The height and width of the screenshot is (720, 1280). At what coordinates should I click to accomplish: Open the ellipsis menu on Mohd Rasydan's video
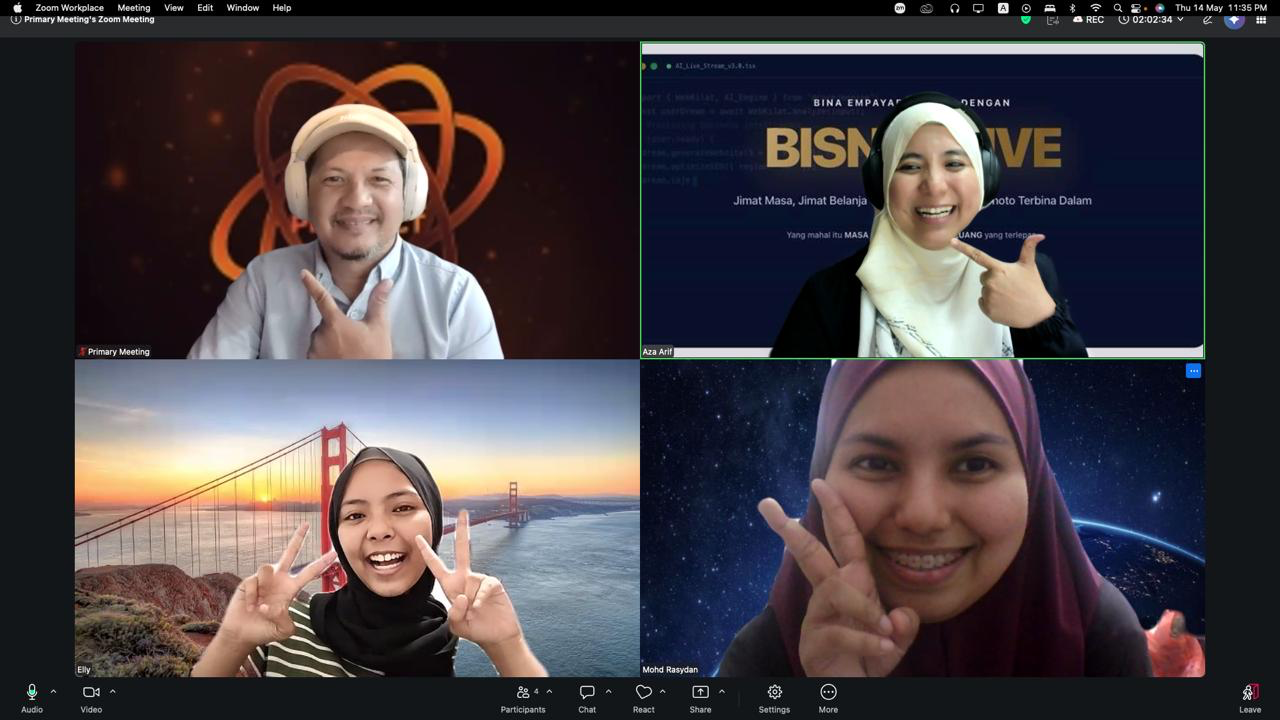click(x=1193, y=371)
